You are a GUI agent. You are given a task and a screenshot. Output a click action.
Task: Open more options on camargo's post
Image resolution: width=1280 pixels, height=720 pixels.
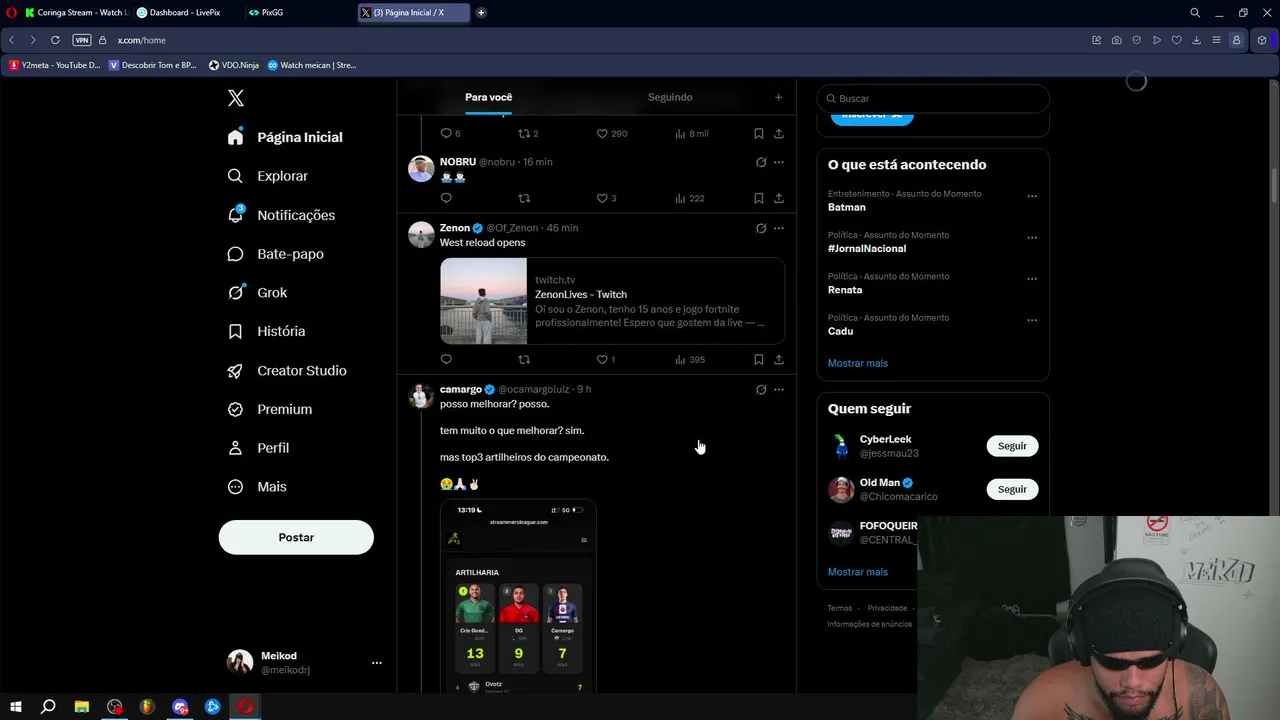click(x=779, y=389)
